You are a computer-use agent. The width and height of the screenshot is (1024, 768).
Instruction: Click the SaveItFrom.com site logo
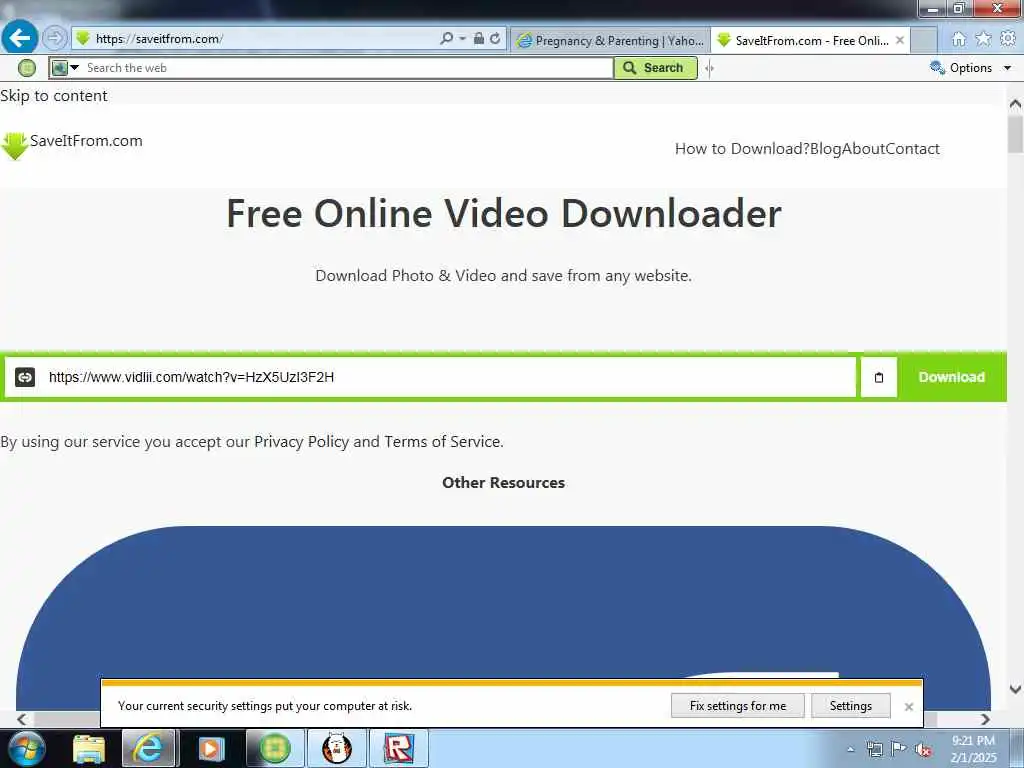[72, 144]
